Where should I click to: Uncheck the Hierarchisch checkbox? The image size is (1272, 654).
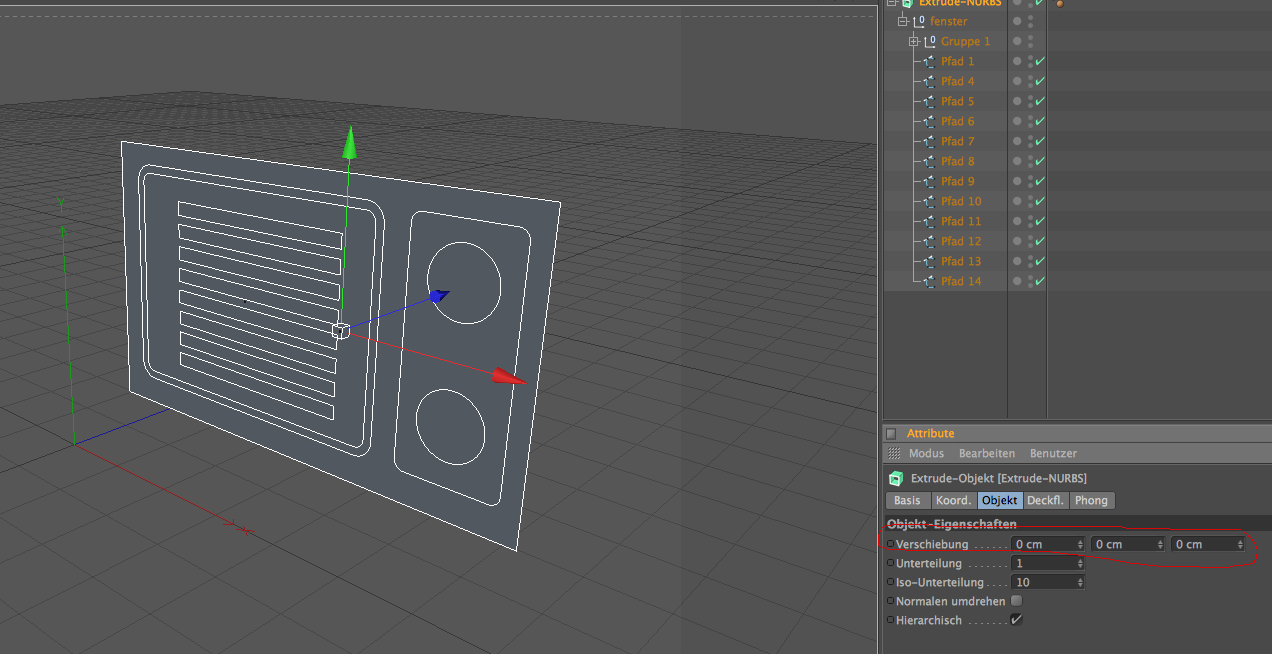pyautogui.click(x=1016, y=620)
